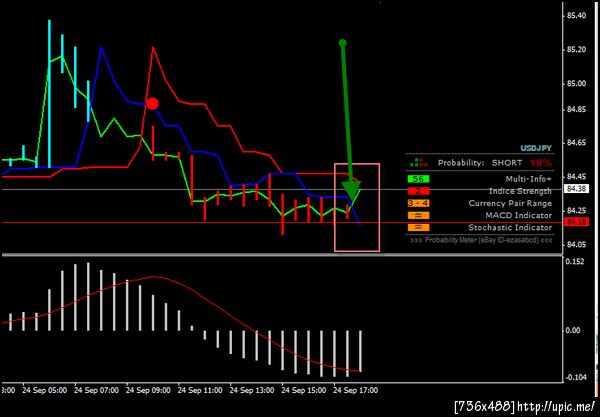The height and width of the screenshot is (417, 600).
Task: Click the 24 Sep 07:00 time label
Action: (x=96, y=391)
